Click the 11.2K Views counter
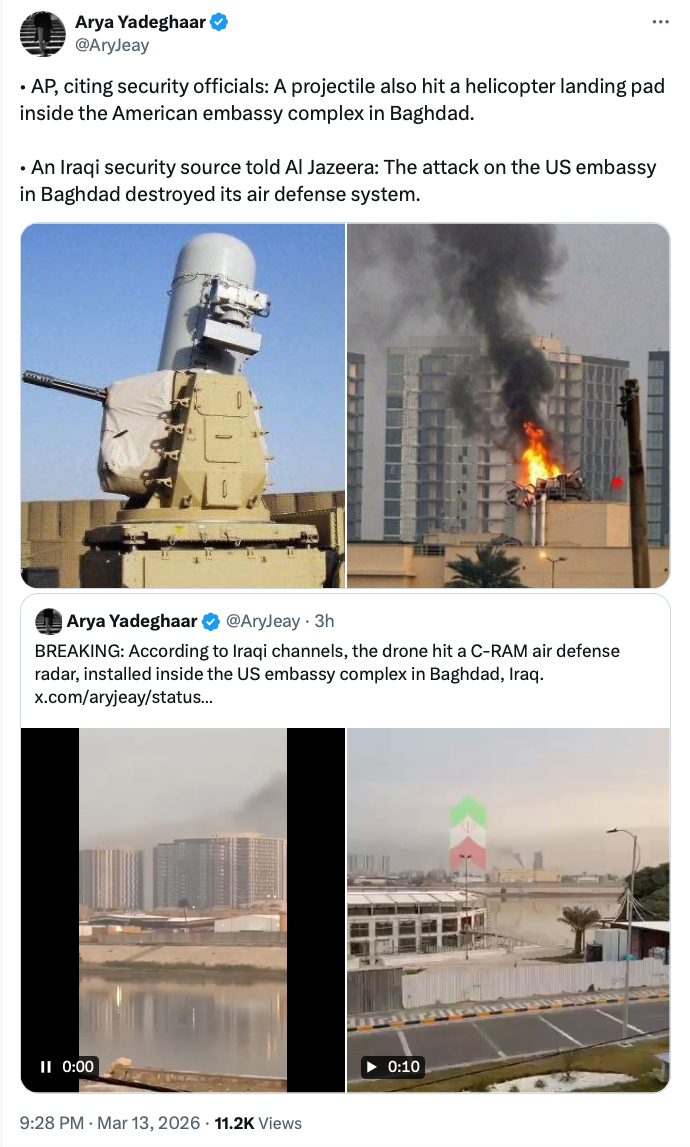 pos(258,1123)
